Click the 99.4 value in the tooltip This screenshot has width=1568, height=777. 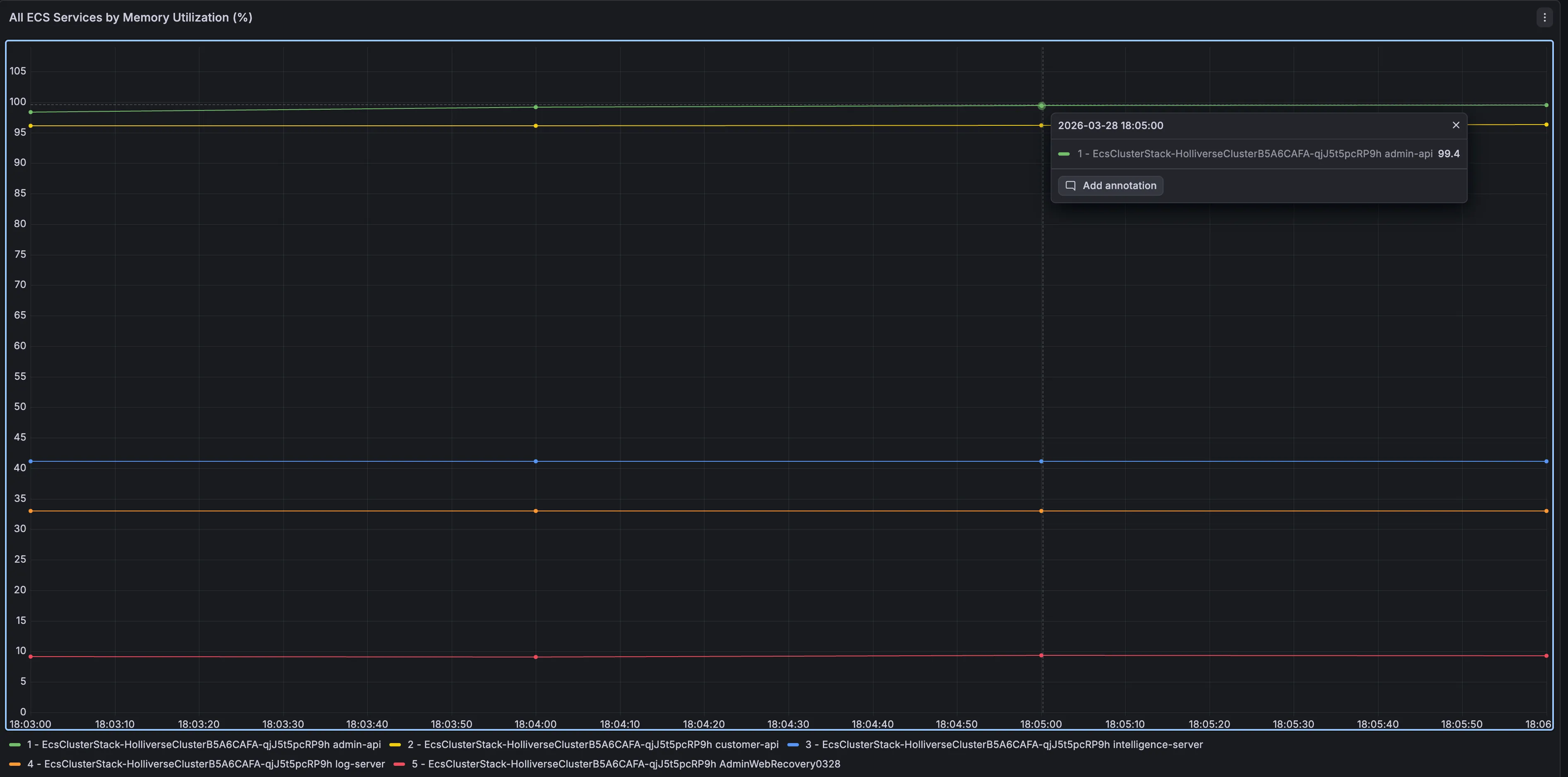[x=1449, y=154]
